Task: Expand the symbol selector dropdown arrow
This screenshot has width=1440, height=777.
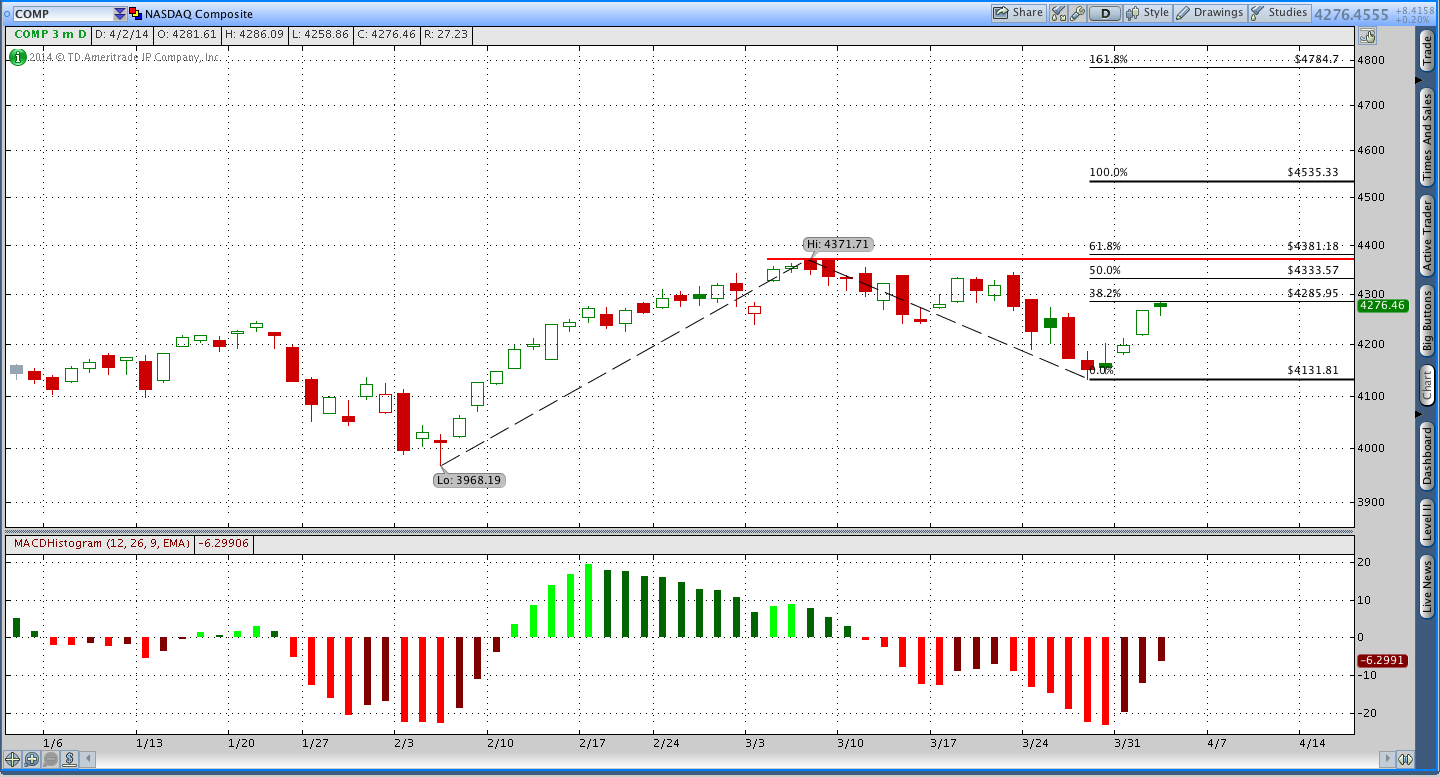Action: [x=120, y=14]
